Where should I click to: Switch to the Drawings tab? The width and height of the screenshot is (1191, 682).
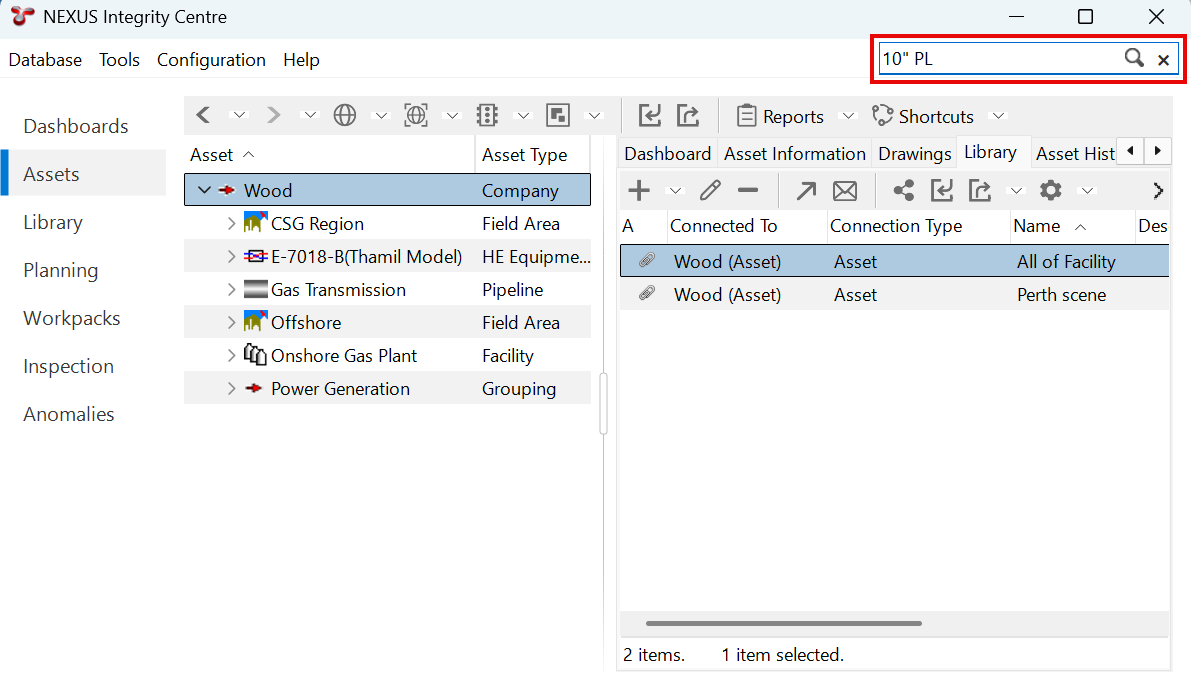point(915,153)
